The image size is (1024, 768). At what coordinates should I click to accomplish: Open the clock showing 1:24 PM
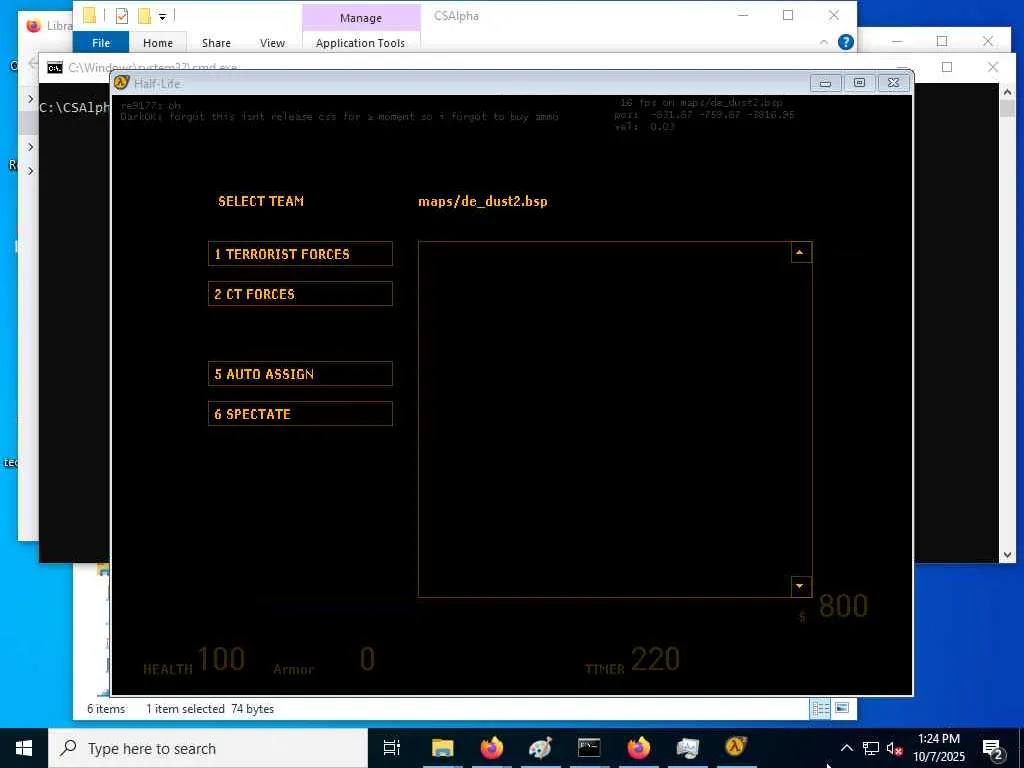(x=939, y=748)
